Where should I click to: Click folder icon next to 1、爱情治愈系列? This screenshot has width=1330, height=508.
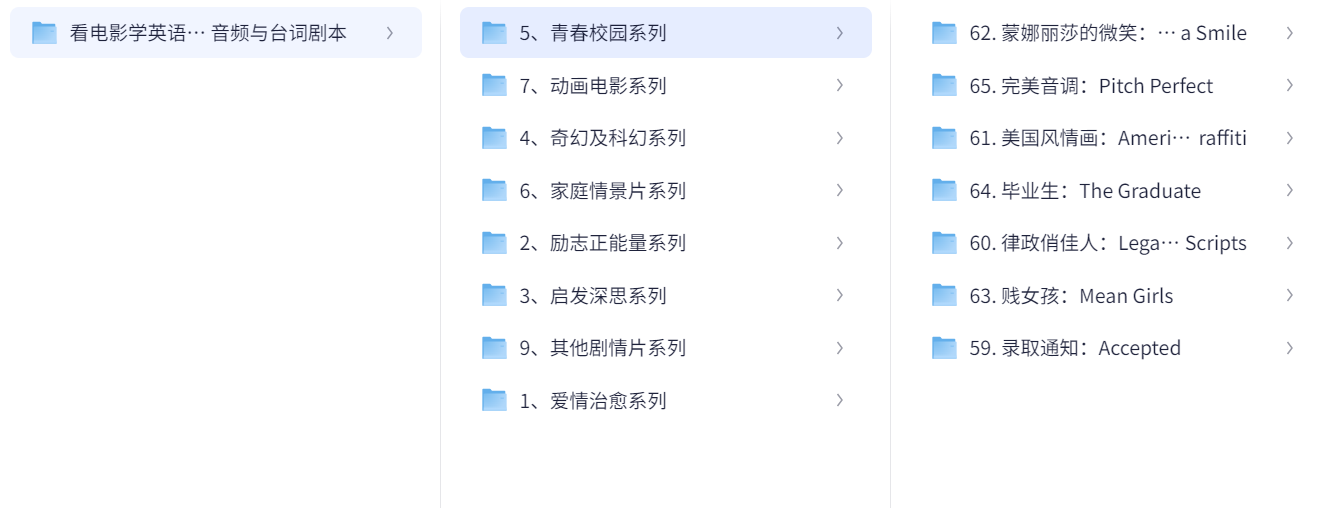pos(494,400)
